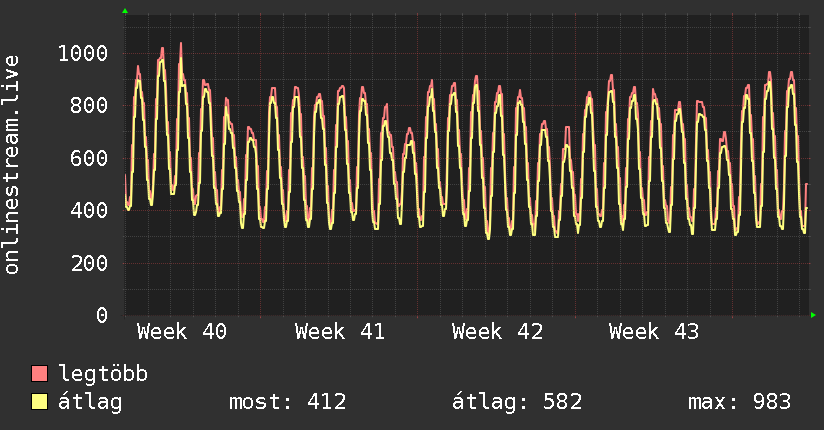Click the onlinestream.live vertical axis title
824x430 pixels.
click(12, 165)
